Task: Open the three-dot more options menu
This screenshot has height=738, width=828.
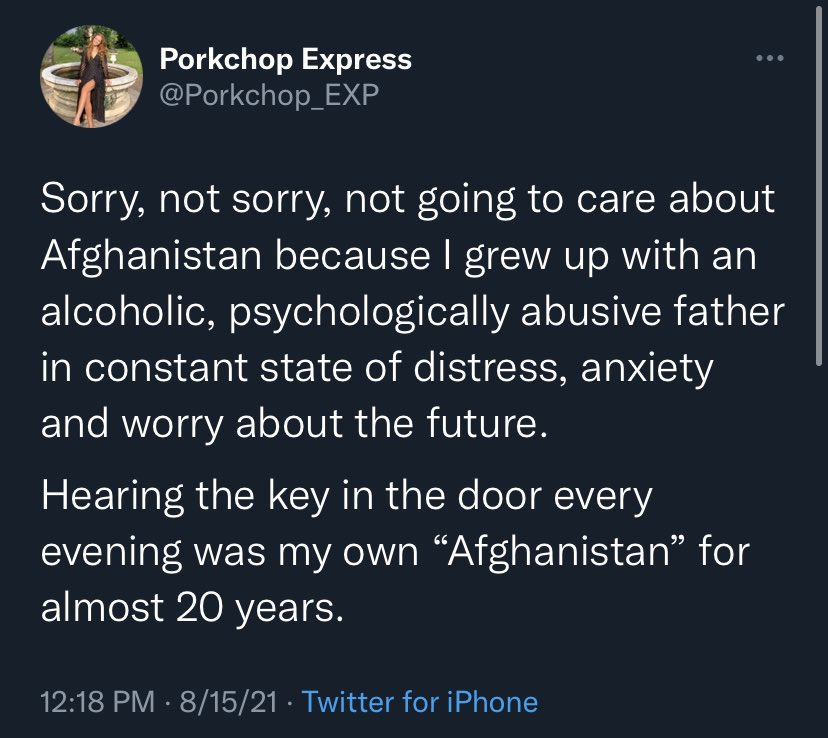Action: tap(767, 58)
